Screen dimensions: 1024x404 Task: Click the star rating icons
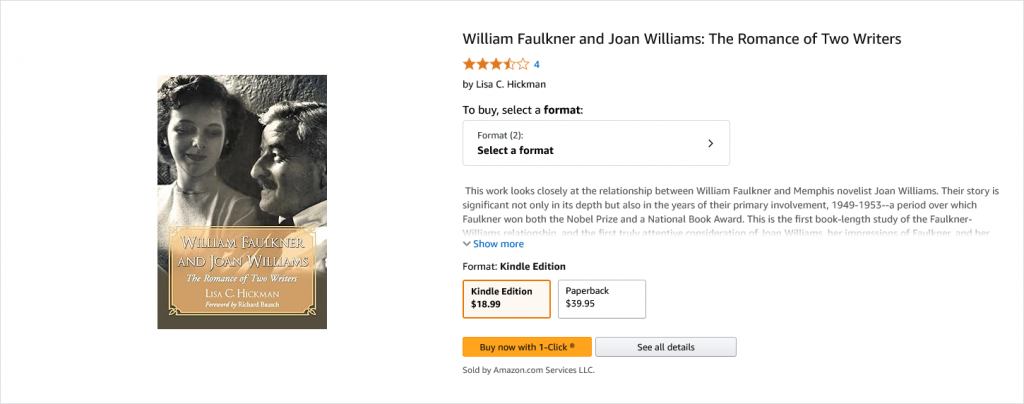pyautogui.click(x=496, y=64)
